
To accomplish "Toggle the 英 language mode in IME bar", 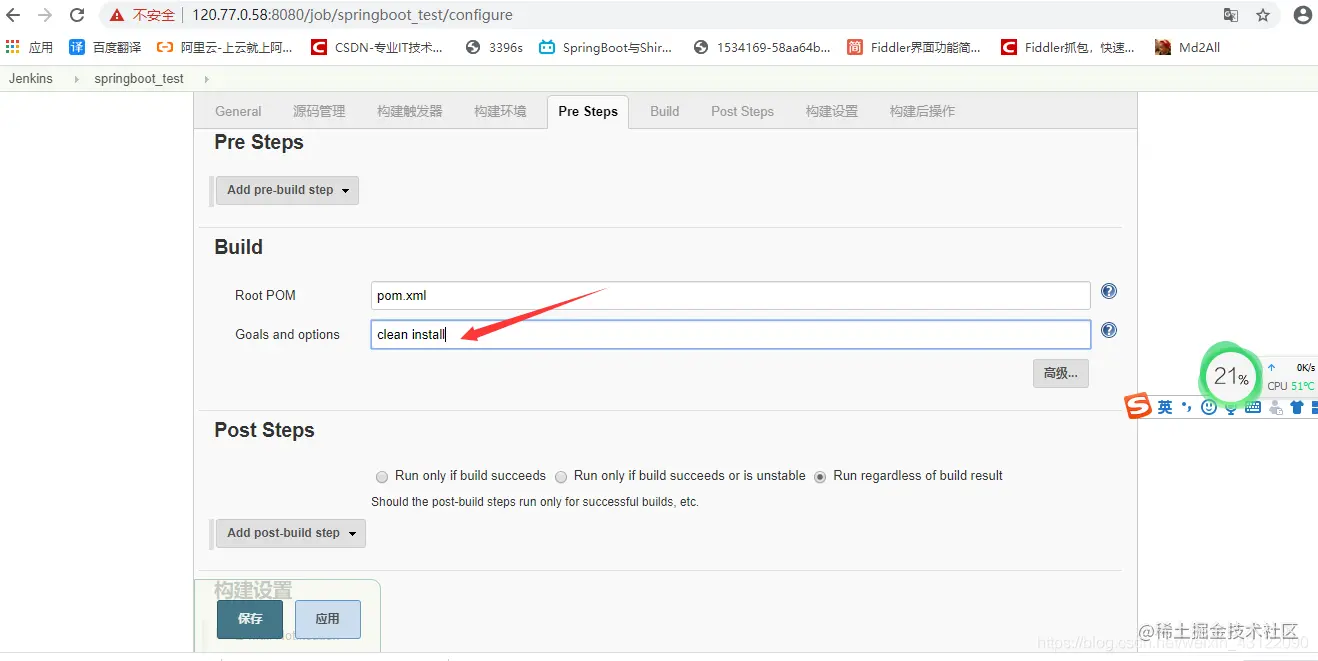I will click(1165, 407).
